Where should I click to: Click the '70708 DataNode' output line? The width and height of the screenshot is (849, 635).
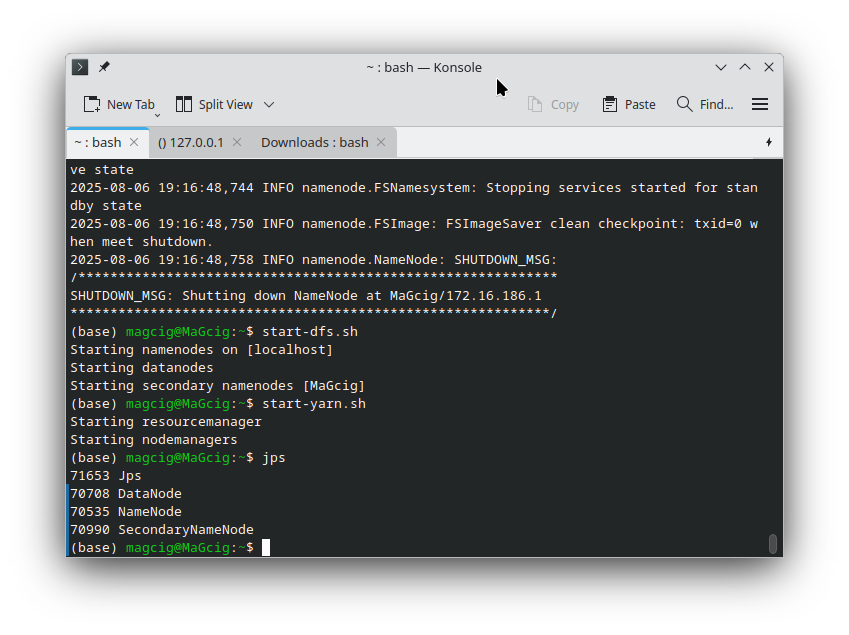(x=126, y=494)
